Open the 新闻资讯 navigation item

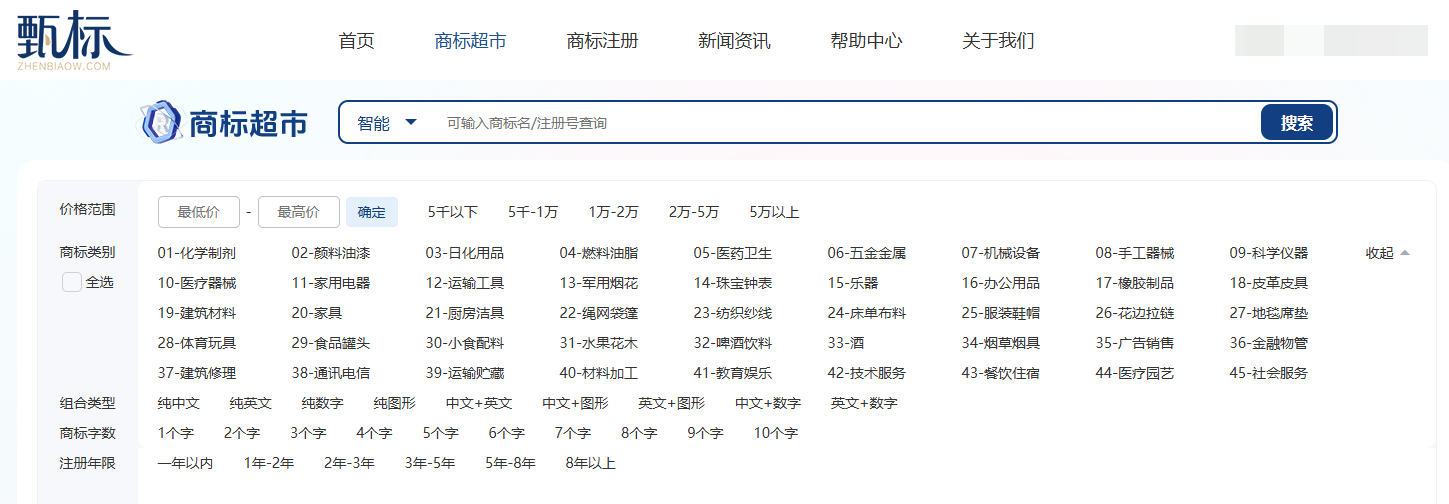pyautogui.click(x=734, y=41)
